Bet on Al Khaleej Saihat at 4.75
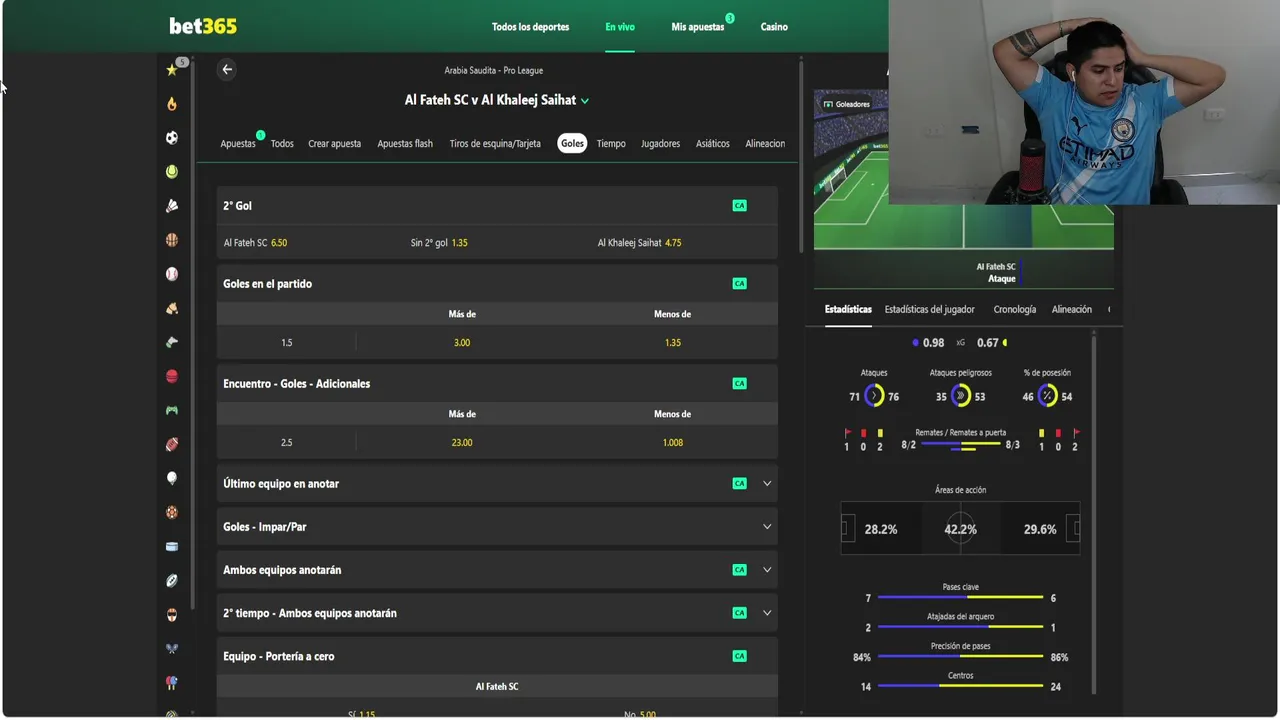The image size is (1280, 720). click(x=639, y=243)
